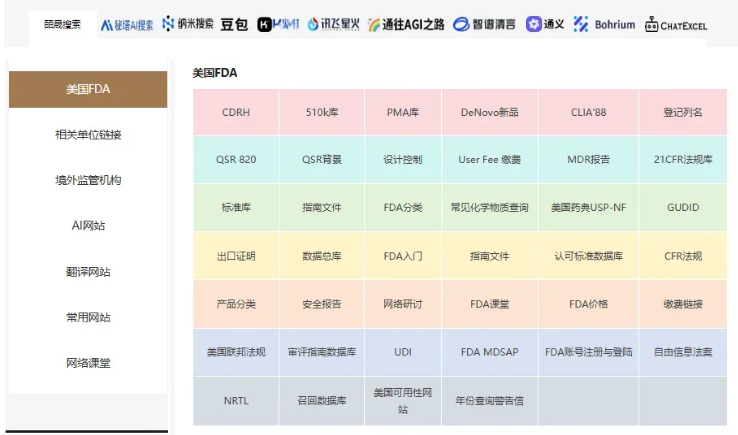Image resolution: width=738 pixels, height=435 pixels.
Task: Open 翻译网站 in the sidebar
Action: pos(88,272)
